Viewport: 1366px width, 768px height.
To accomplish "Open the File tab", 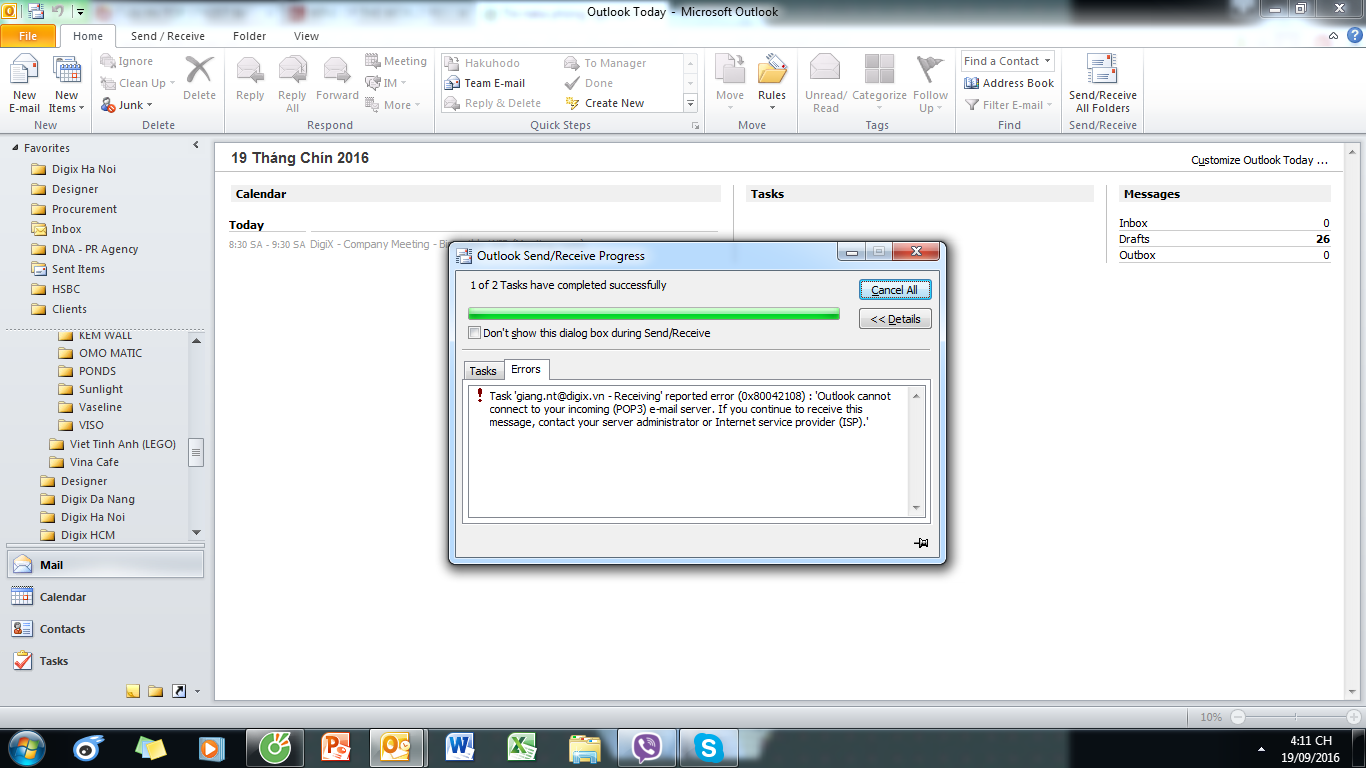I will tap(28, 36).
